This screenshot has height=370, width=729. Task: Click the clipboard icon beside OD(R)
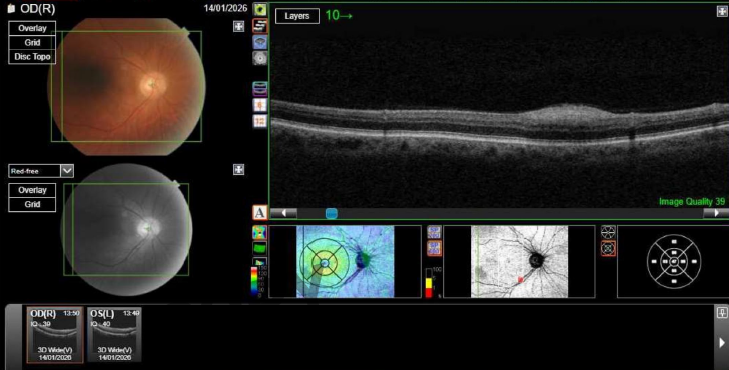click(12, 8)
